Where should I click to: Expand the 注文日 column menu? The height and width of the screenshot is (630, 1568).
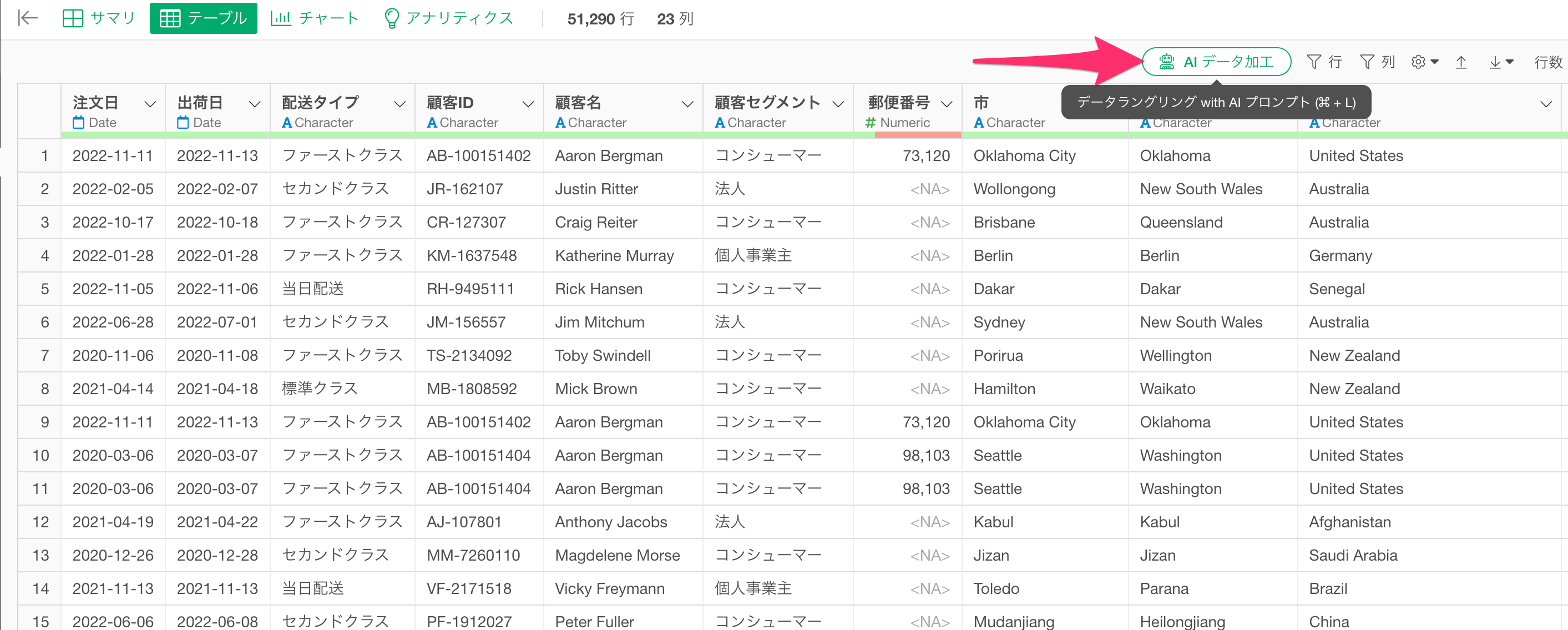pyautogui.click(x=150, y=104)
